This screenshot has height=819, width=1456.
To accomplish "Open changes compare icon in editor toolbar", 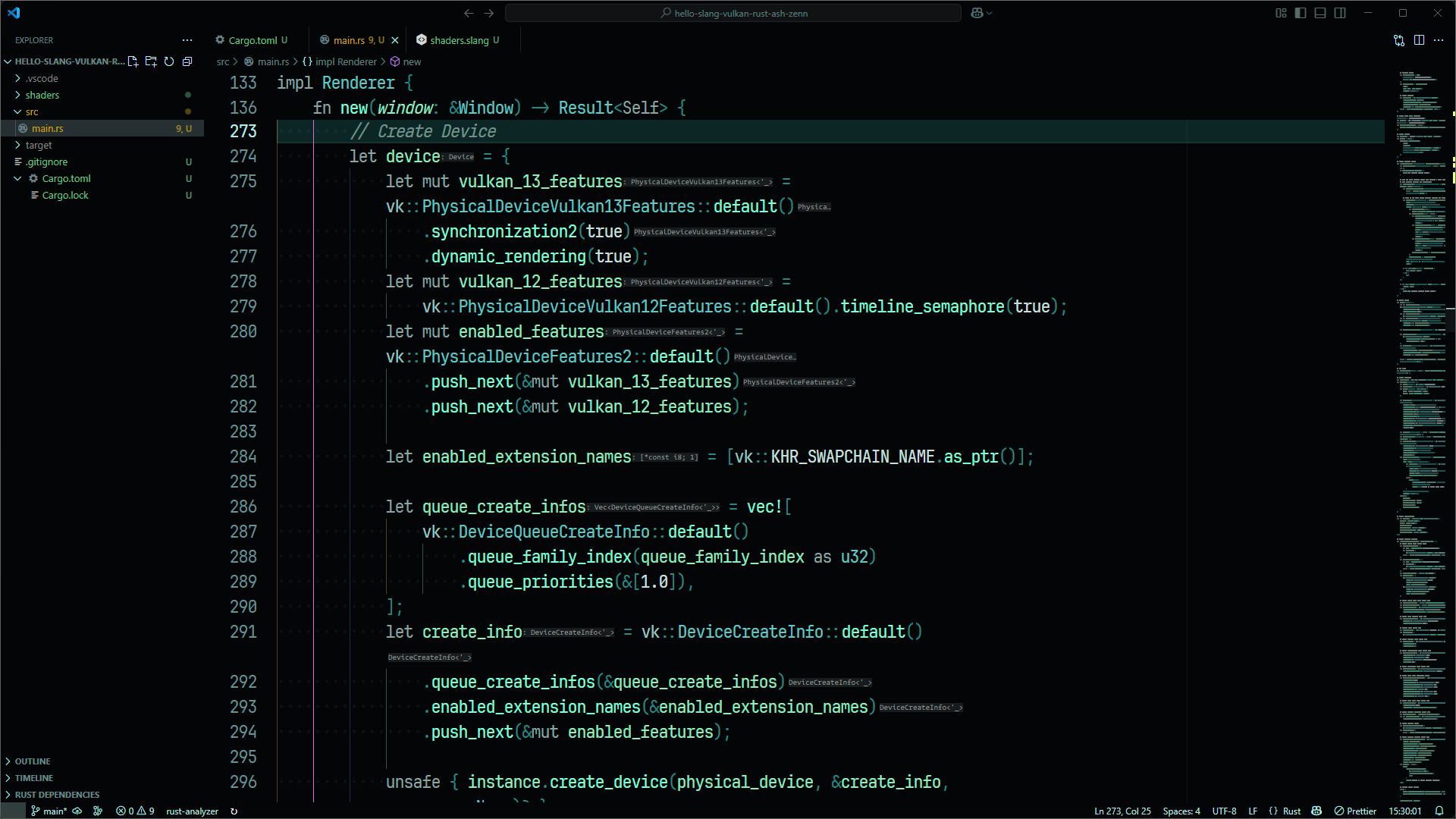I will tap(1399, 40).
